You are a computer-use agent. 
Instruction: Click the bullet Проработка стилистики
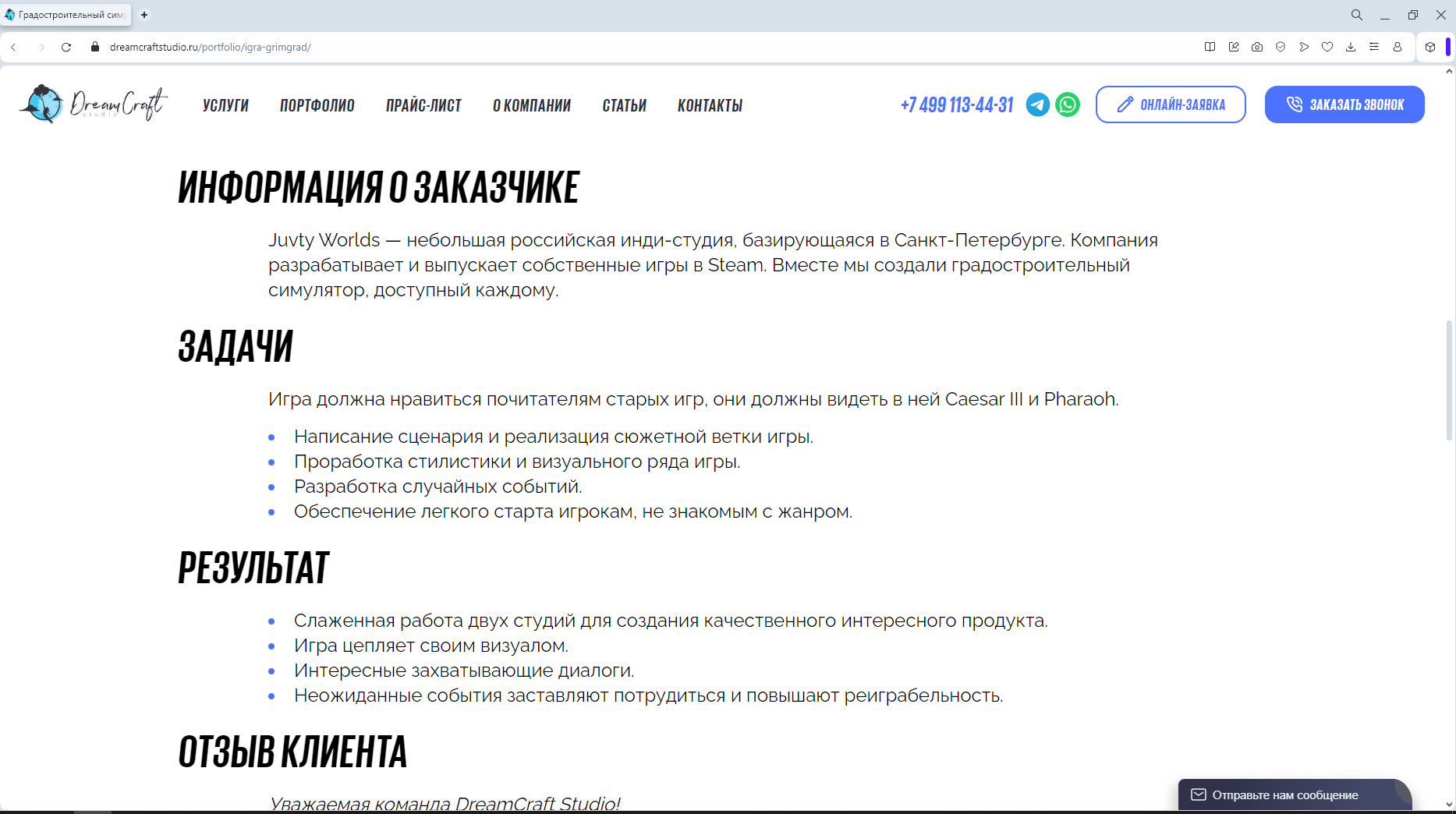pyautogui.click(x=517, y=462)
